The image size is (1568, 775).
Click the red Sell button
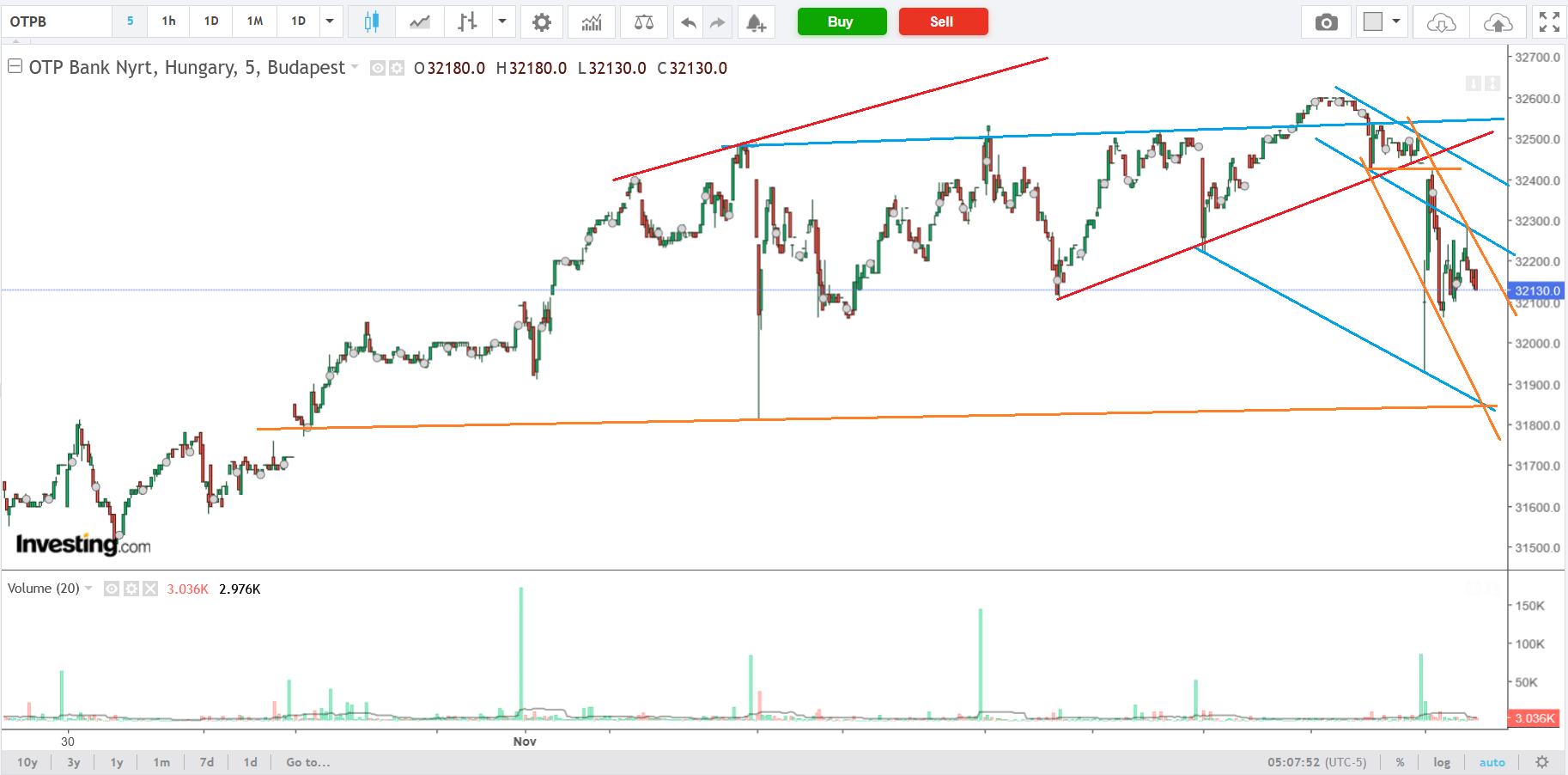(x=943, y=21)
